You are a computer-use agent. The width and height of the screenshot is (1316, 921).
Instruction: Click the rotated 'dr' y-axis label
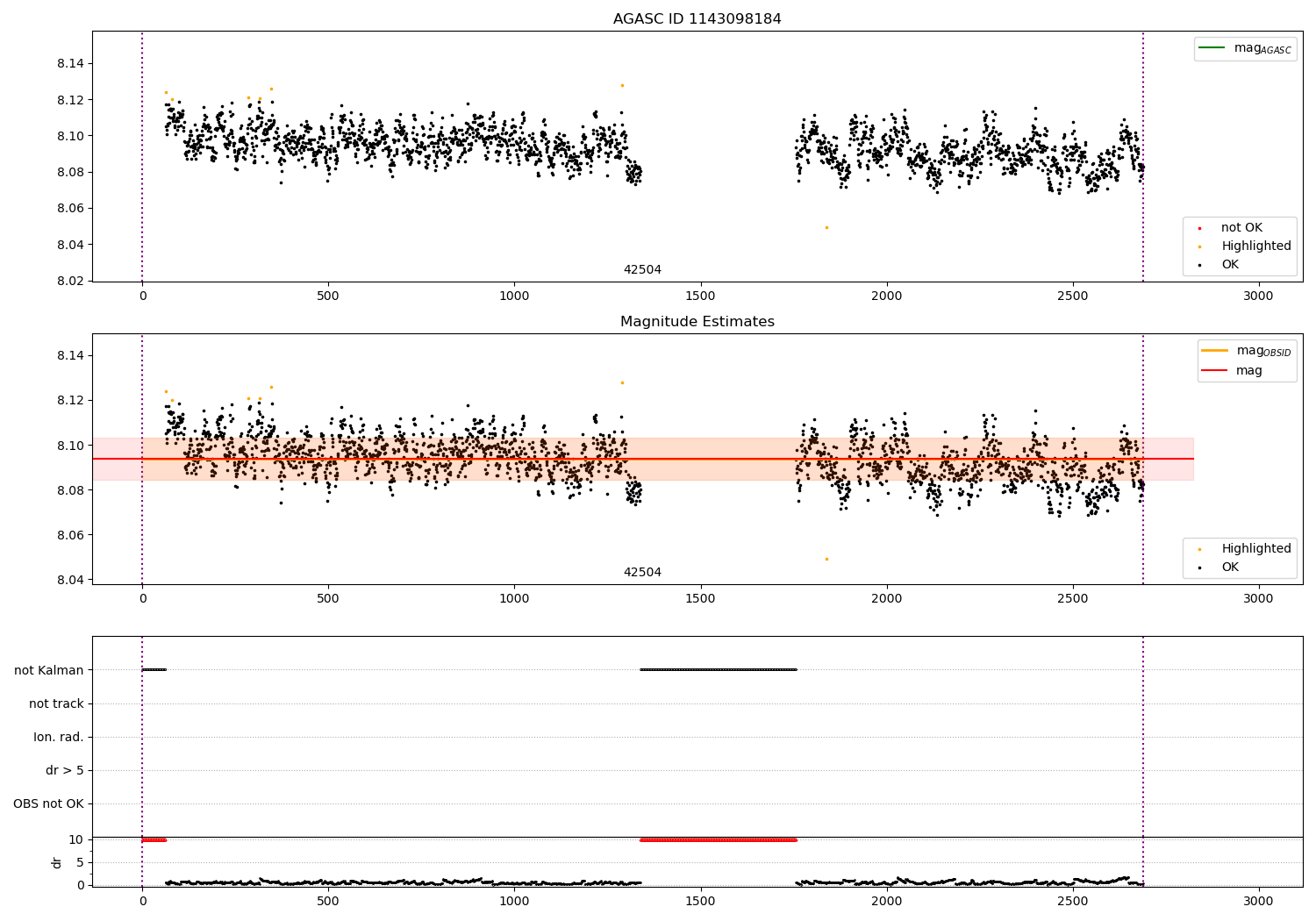coord(57,862)
